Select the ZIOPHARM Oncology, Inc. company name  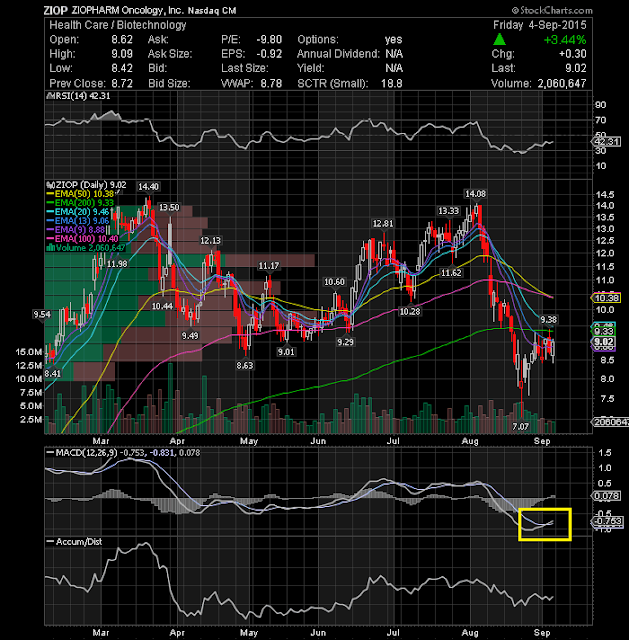pos(128,11)
